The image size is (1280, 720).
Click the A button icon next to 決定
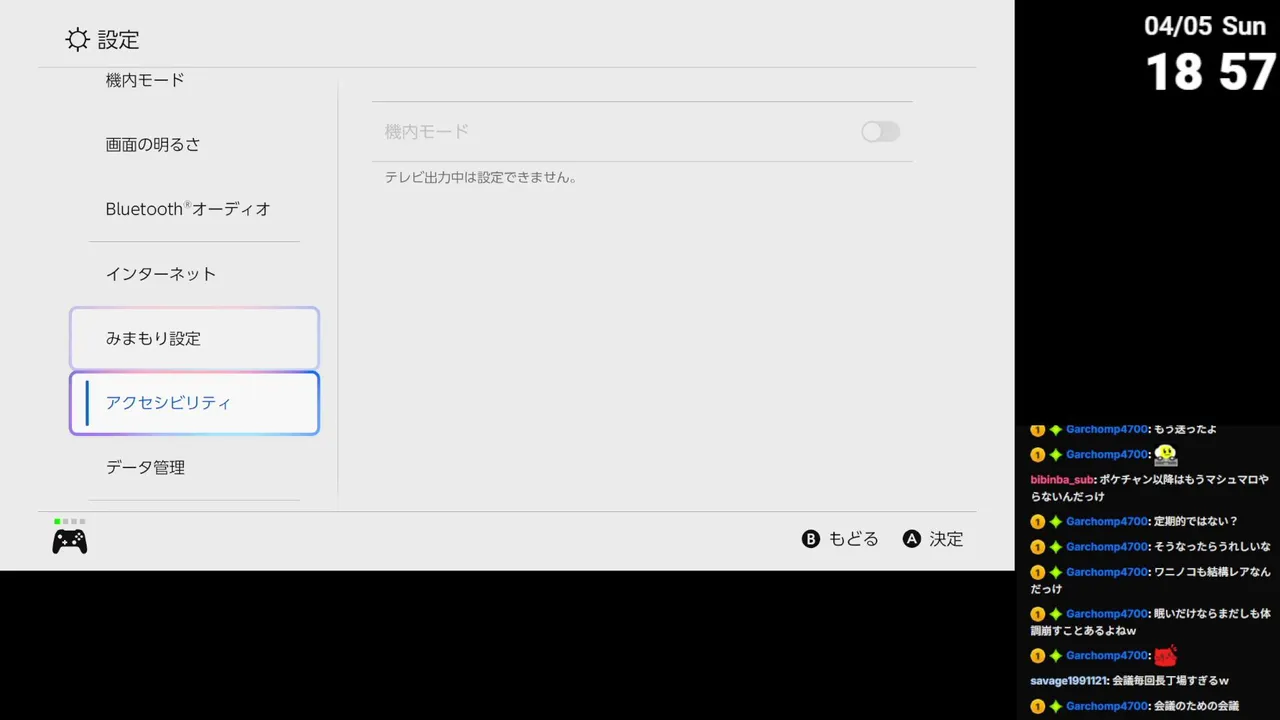[x=912, y=539]
